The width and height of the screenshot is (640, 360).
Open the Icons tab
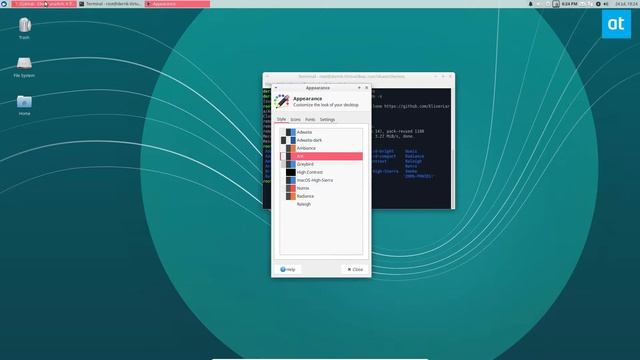tap(295, 120)
